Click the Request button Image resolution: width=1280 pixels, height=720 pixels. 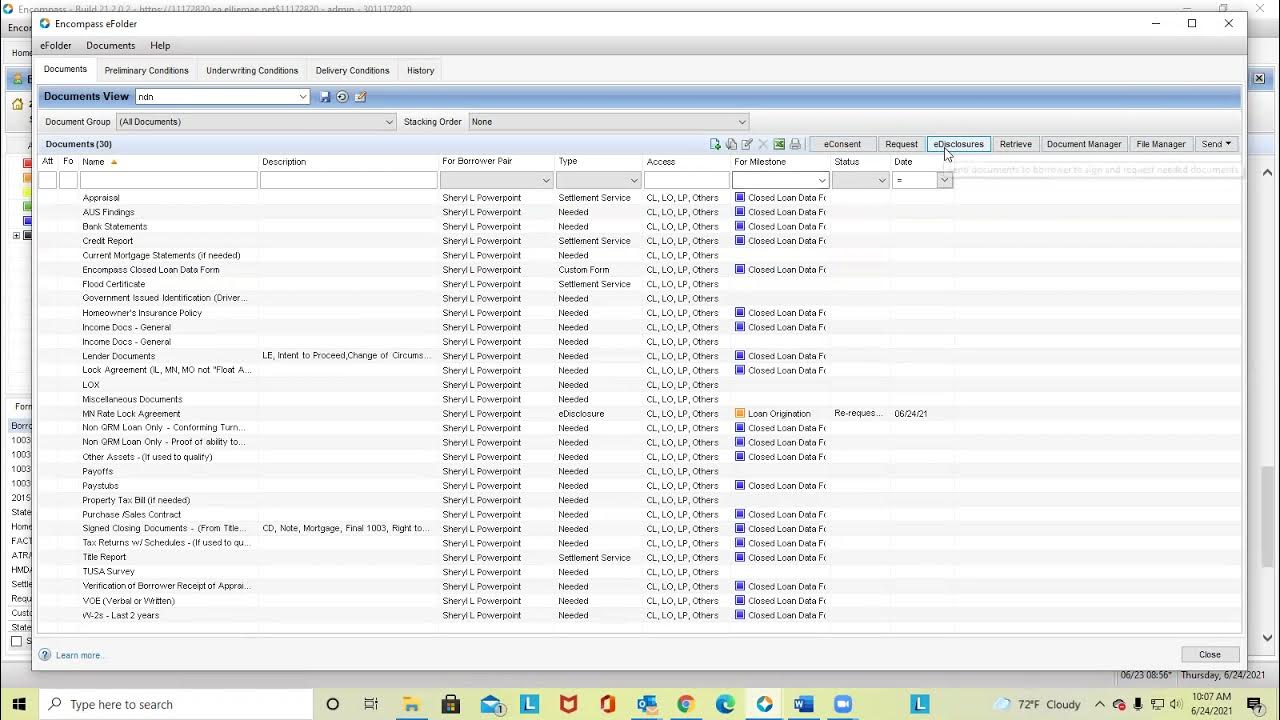click(901, 144)
